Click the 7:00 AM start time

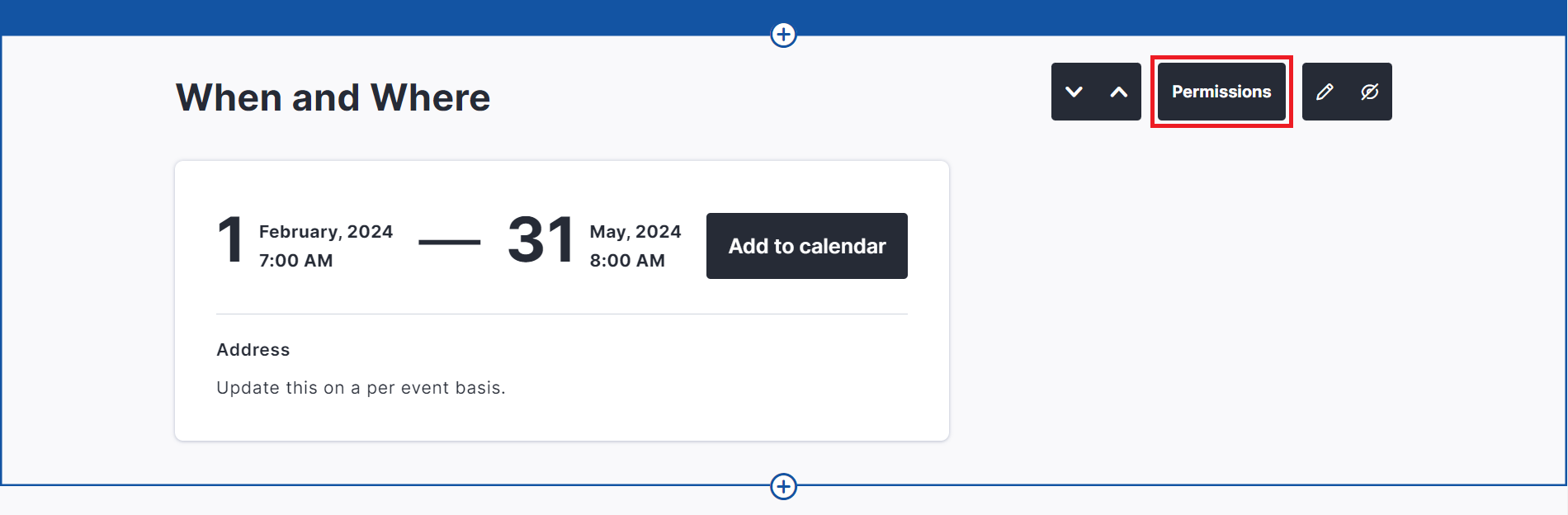pos(295,261)
